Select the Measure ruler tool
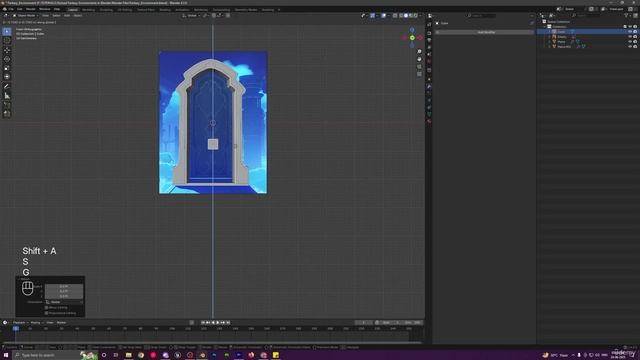 [7, 96]
